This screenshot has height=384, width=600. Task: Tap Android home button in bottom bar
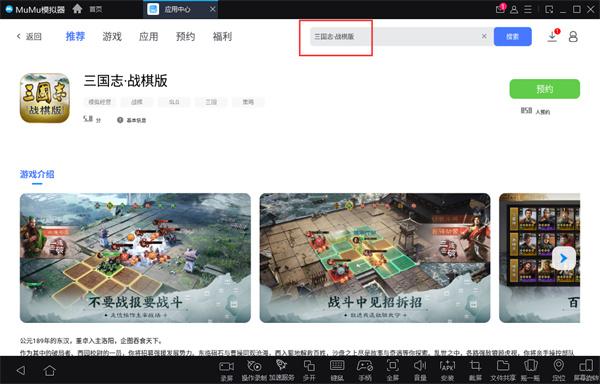pyautogui.click(x=49, y=370)
